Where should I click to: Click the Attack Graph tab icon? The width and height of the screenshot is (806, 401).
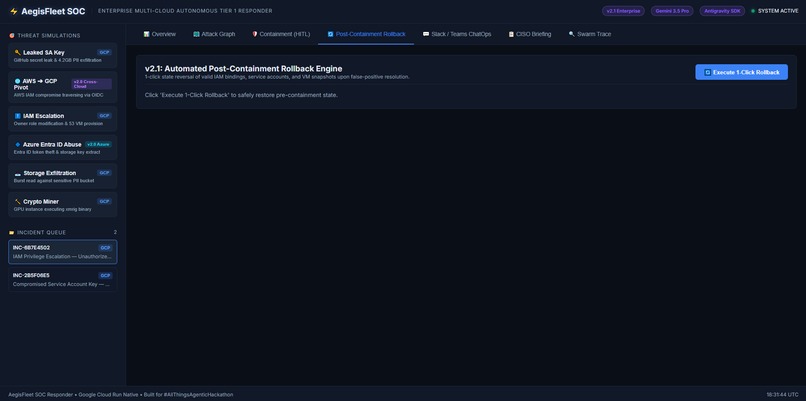click(196, 34)
